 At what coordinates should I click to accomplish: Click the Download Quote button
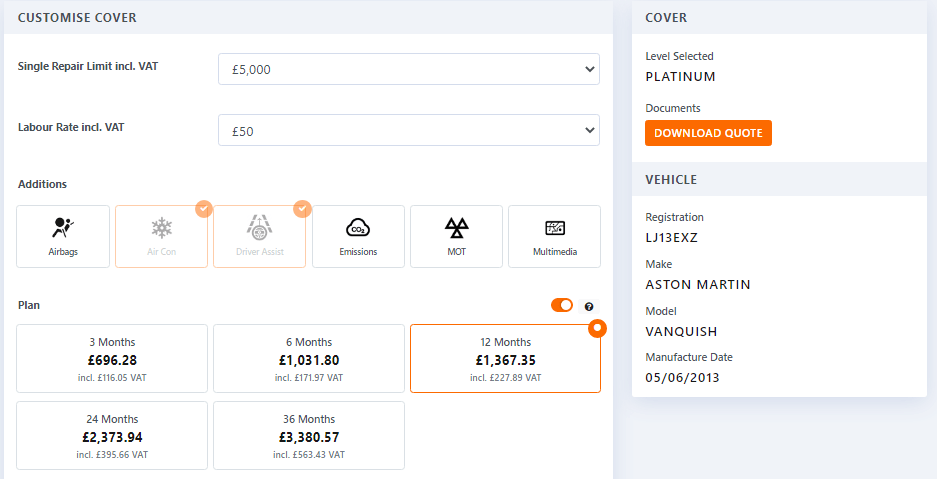coord(708,133)
